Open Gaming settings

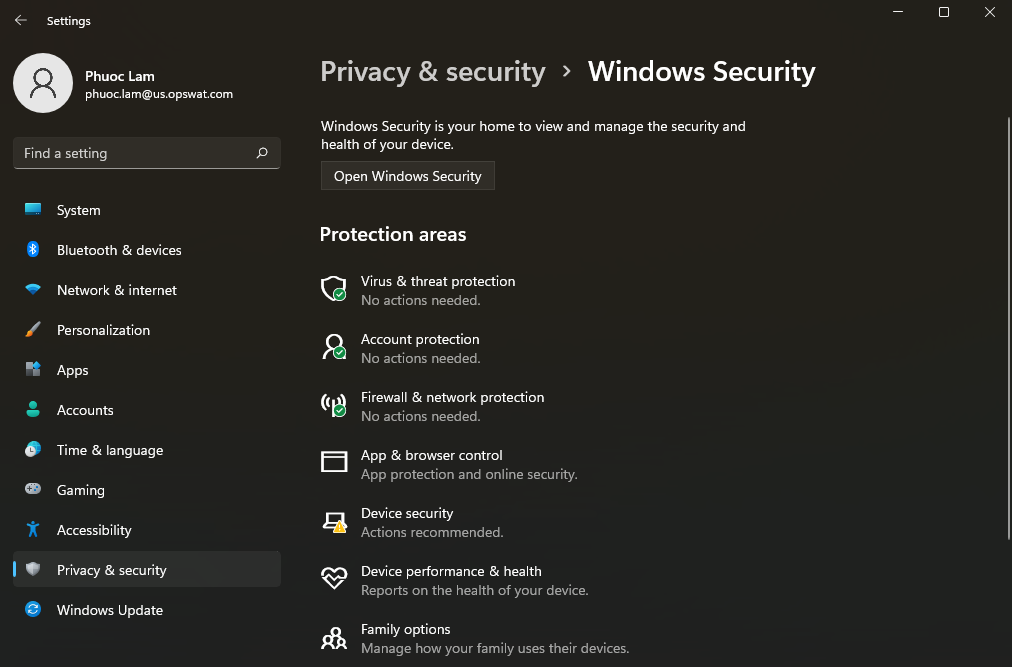click(x=147, y=490)
